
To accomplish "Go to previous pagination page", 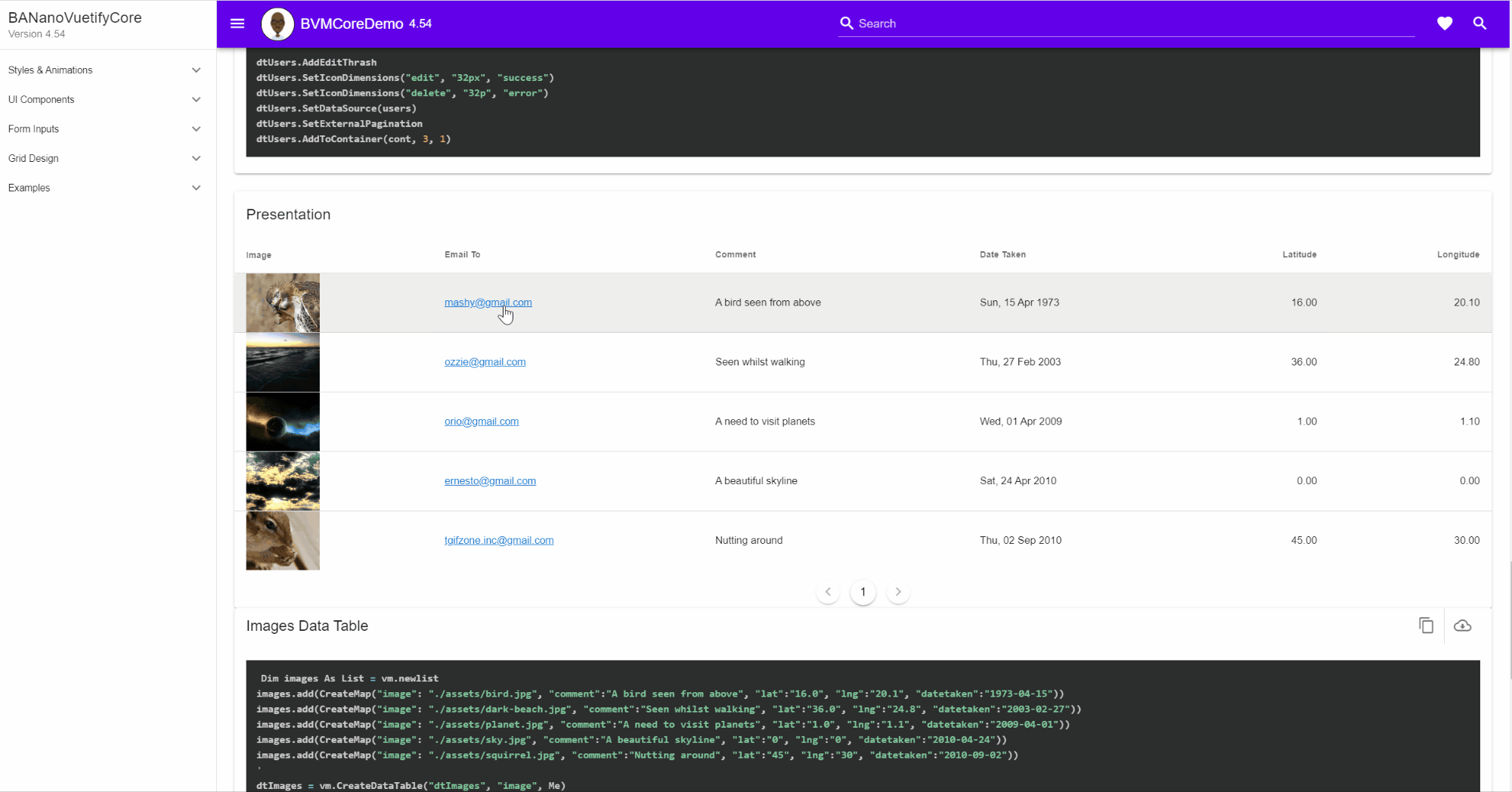I will 828,592.
